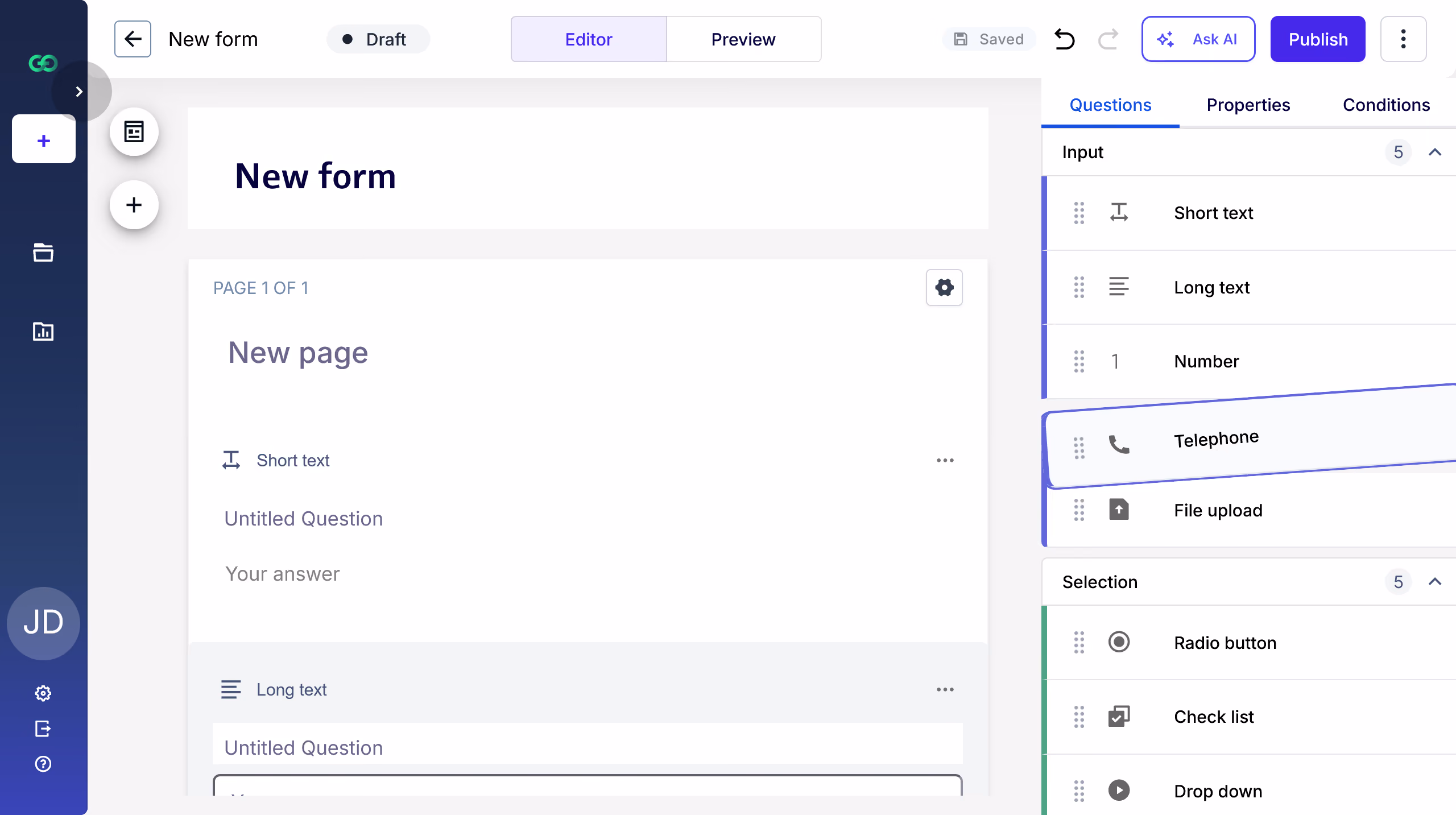1456x815 pixels.
Task: Click the Your answer field in Short text
Action: 588,574
